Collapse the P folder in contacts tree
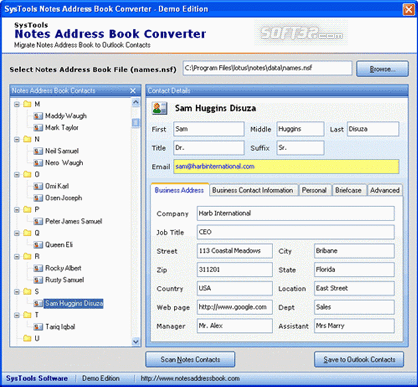The height and width of the screenshot is (388, 419). (x=17, y=210)
